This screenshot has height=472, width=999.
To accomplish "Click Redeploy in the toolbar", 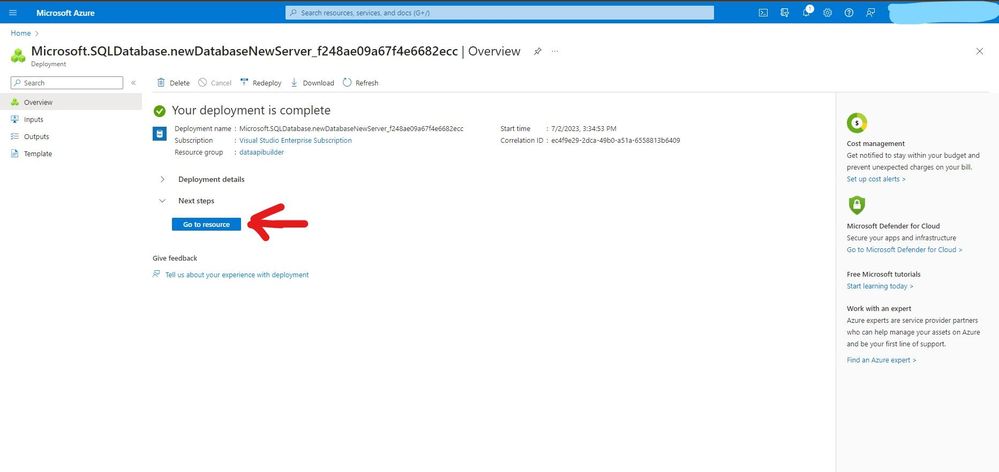I will [x=261, y=83].
